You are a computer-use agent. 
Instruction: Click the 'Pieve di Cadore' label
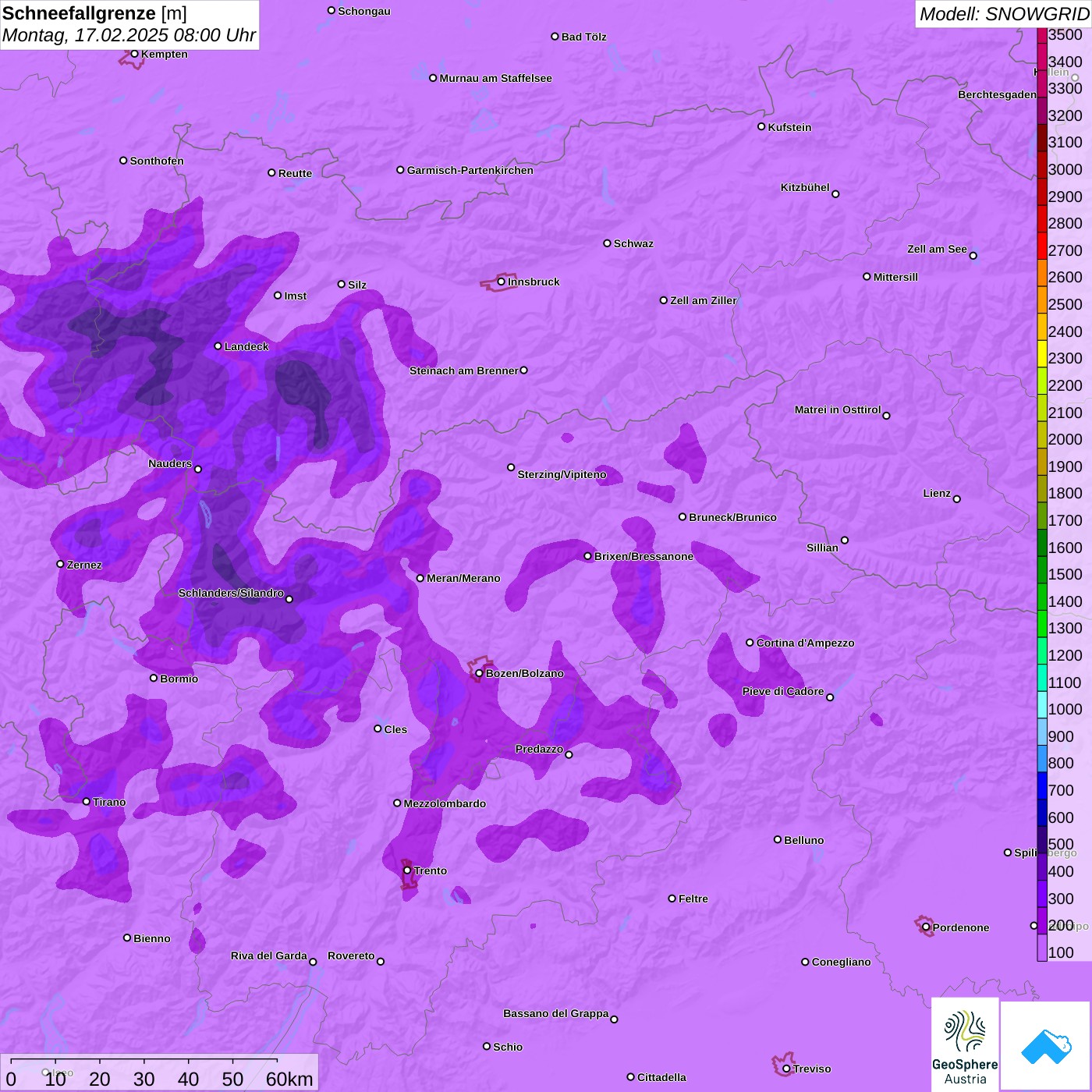pyautogui.click(x=783, y=691)
